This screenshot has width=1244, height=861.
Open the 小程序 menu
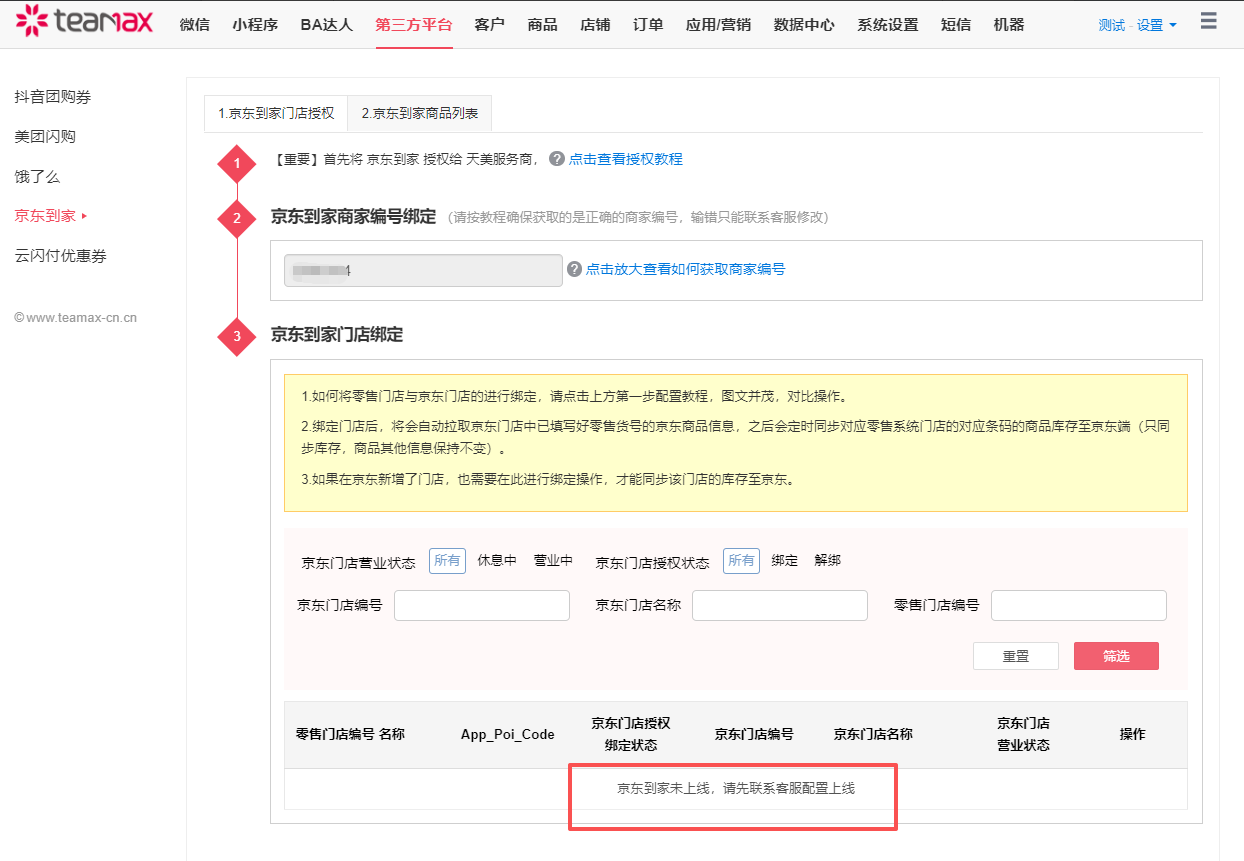coord(255,25)
